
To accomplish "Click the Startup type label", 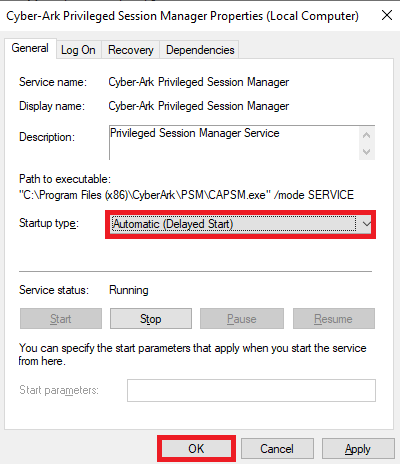I will pos(49,223).
